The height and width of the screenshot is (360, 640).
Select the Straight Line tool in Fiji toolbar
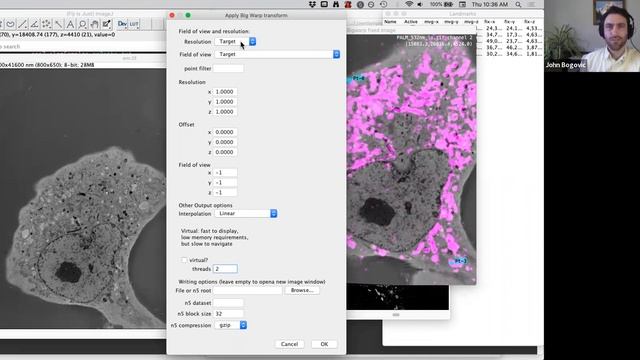tap(23, 24)
